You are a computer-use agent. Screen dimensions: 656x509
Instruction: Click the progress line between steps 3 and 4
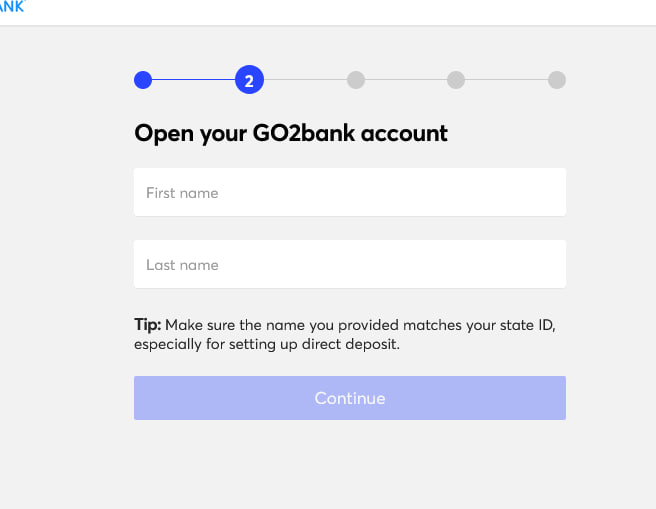[406, 80]
